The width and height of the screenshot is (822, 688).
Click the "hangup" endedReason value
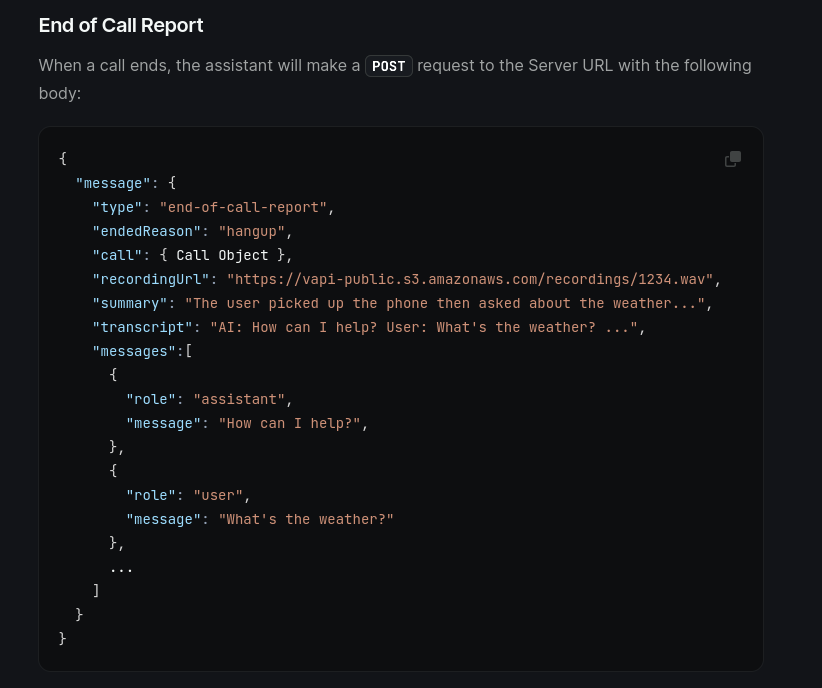[x=253, y=231]
